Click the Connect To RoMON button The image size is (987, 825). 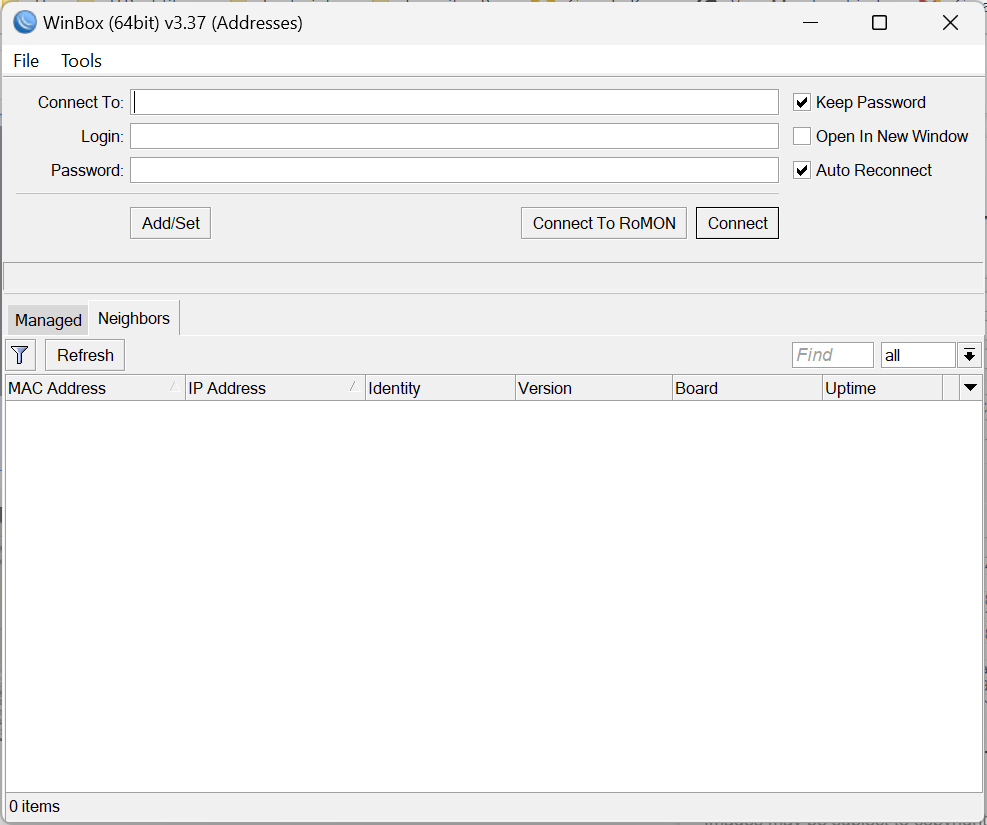pyautogui.click(x=604, y=223)
